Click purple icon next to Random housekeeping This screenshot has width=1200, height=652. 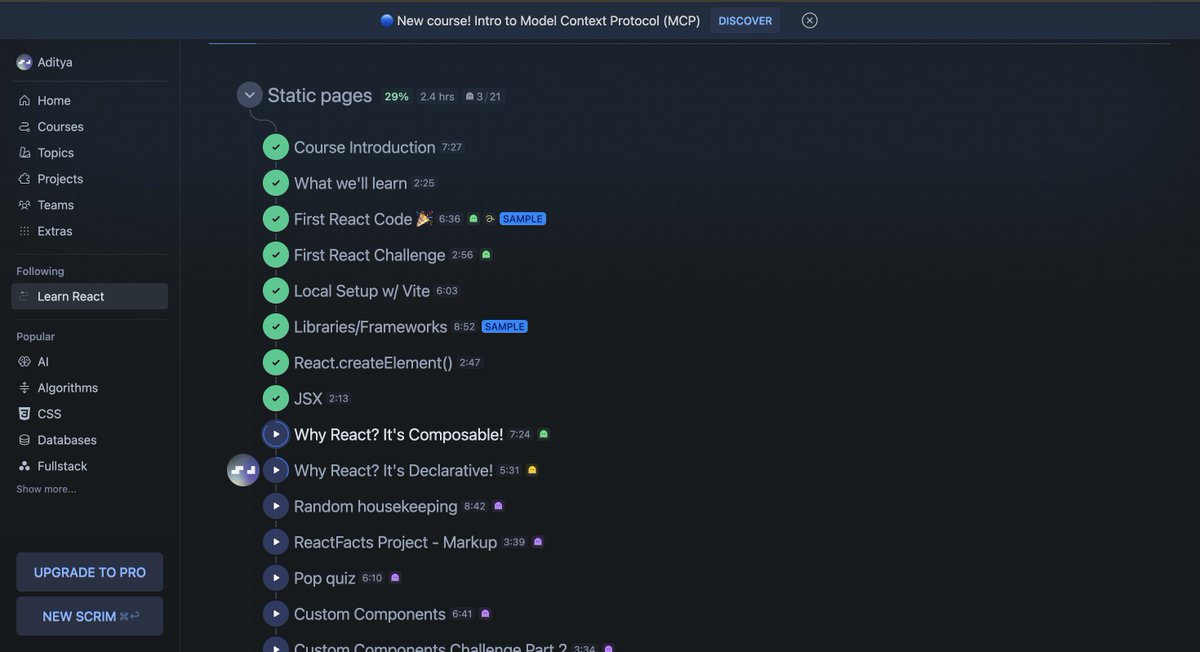[498, 506]
